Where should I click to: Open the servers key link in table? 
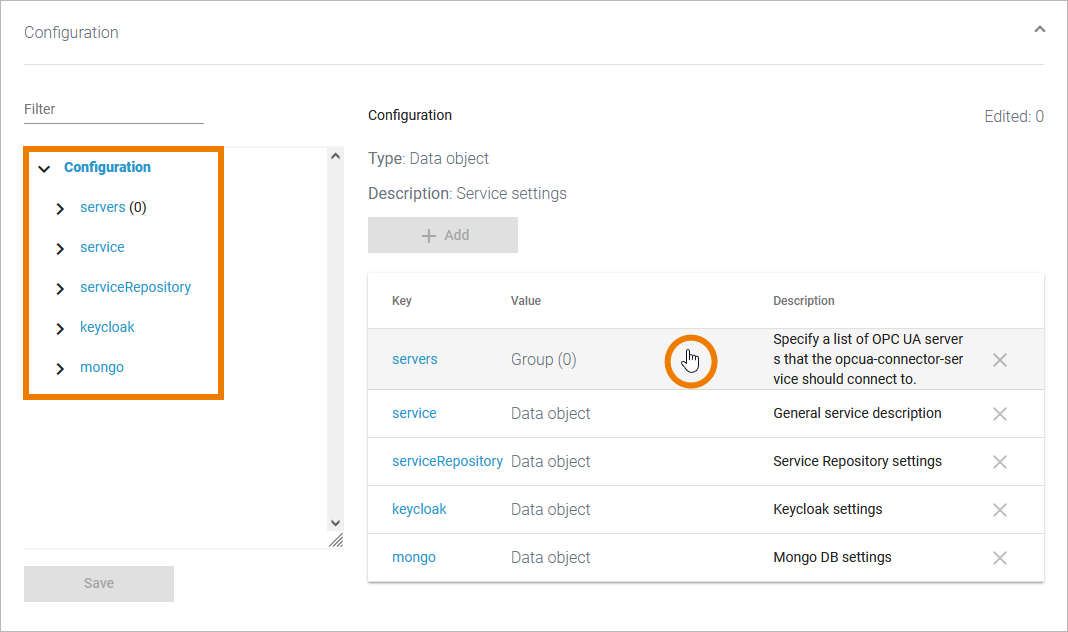click(x=415, y=359)
